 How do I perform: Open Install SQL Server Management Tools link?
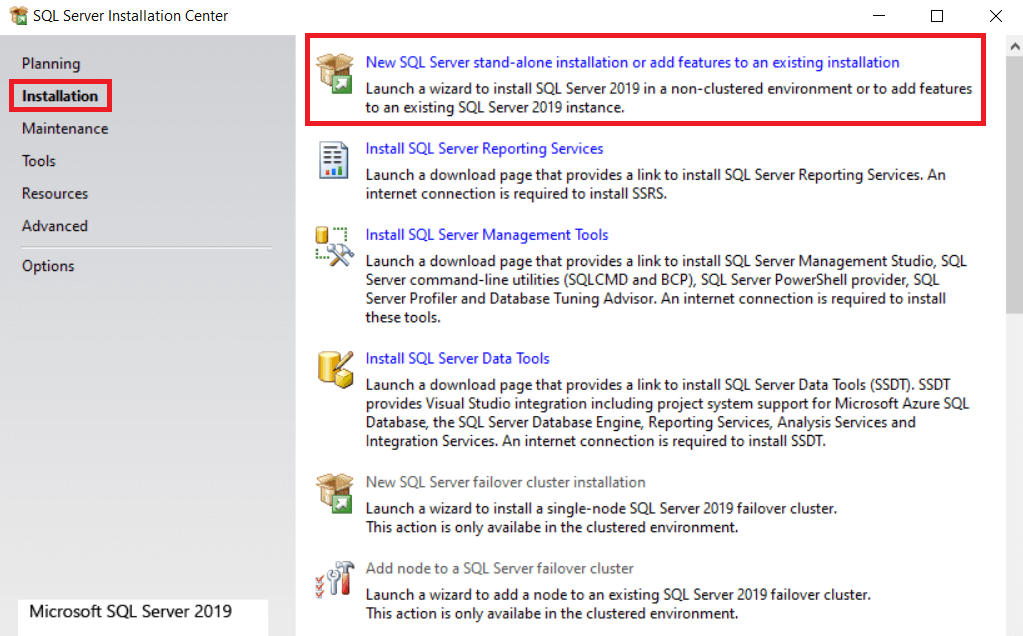pos(487,235)
